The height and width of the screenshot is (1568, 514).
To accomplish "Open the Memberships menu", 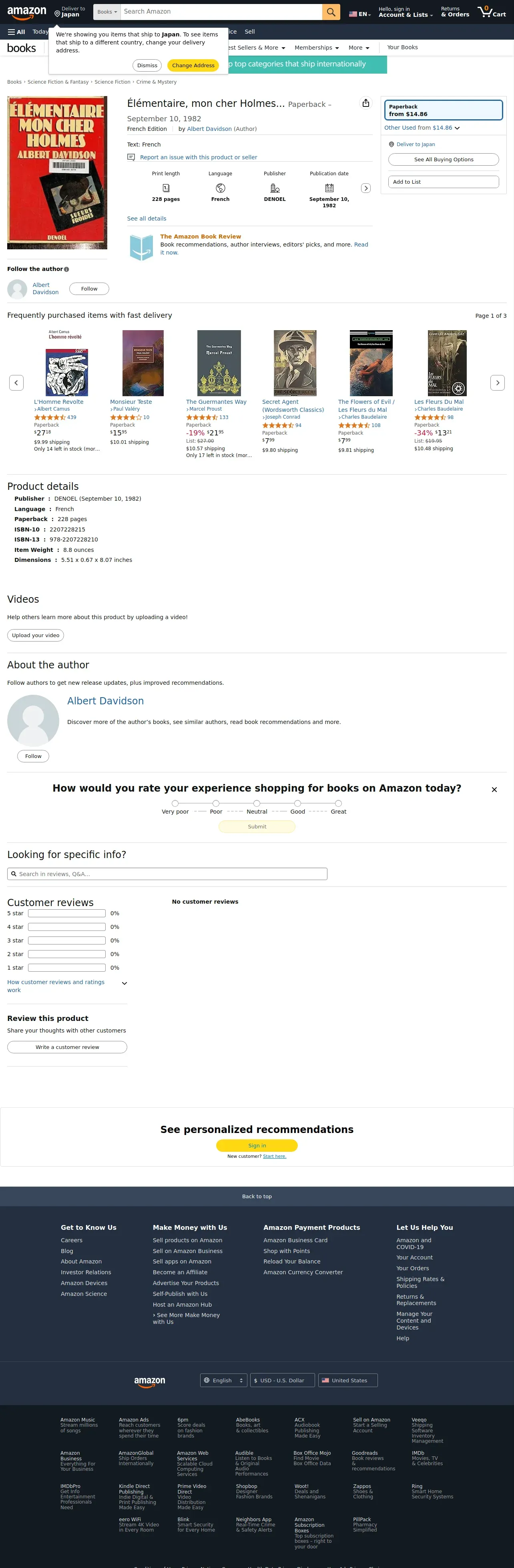I will 316,48.
